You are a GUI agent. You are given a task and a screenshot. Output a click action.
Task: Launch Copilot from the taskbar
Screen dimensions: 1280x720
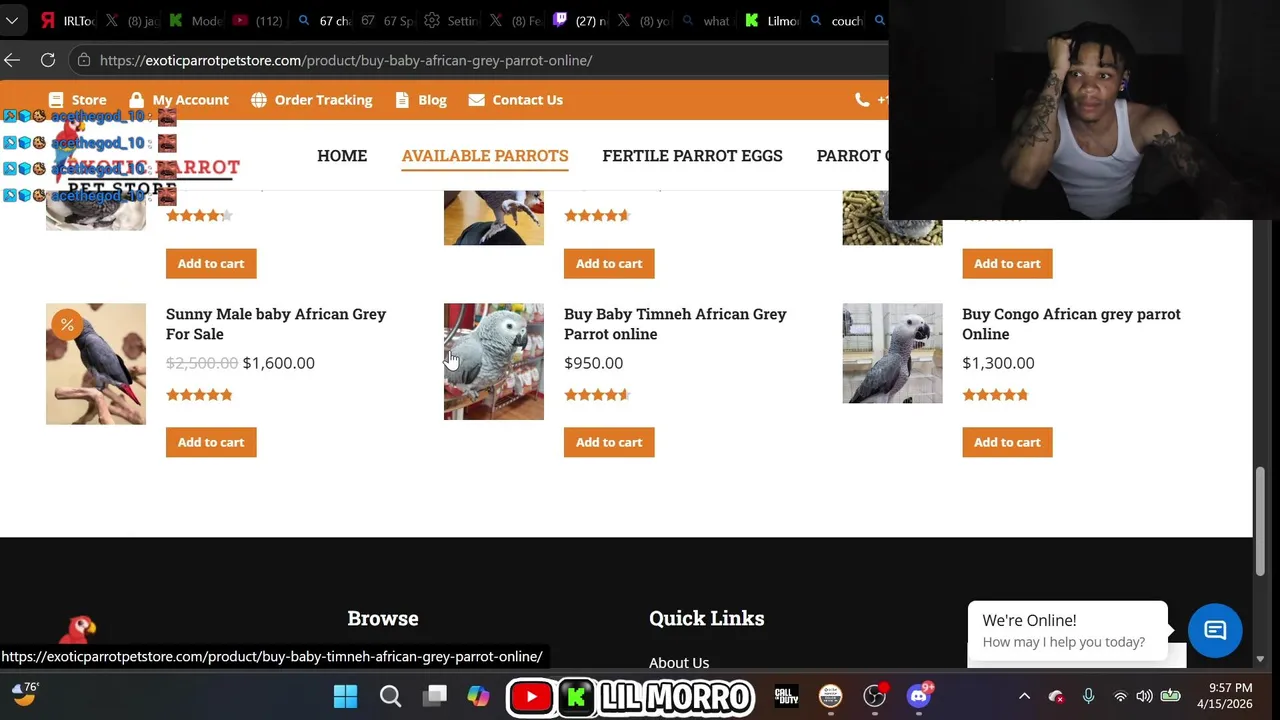479,696
